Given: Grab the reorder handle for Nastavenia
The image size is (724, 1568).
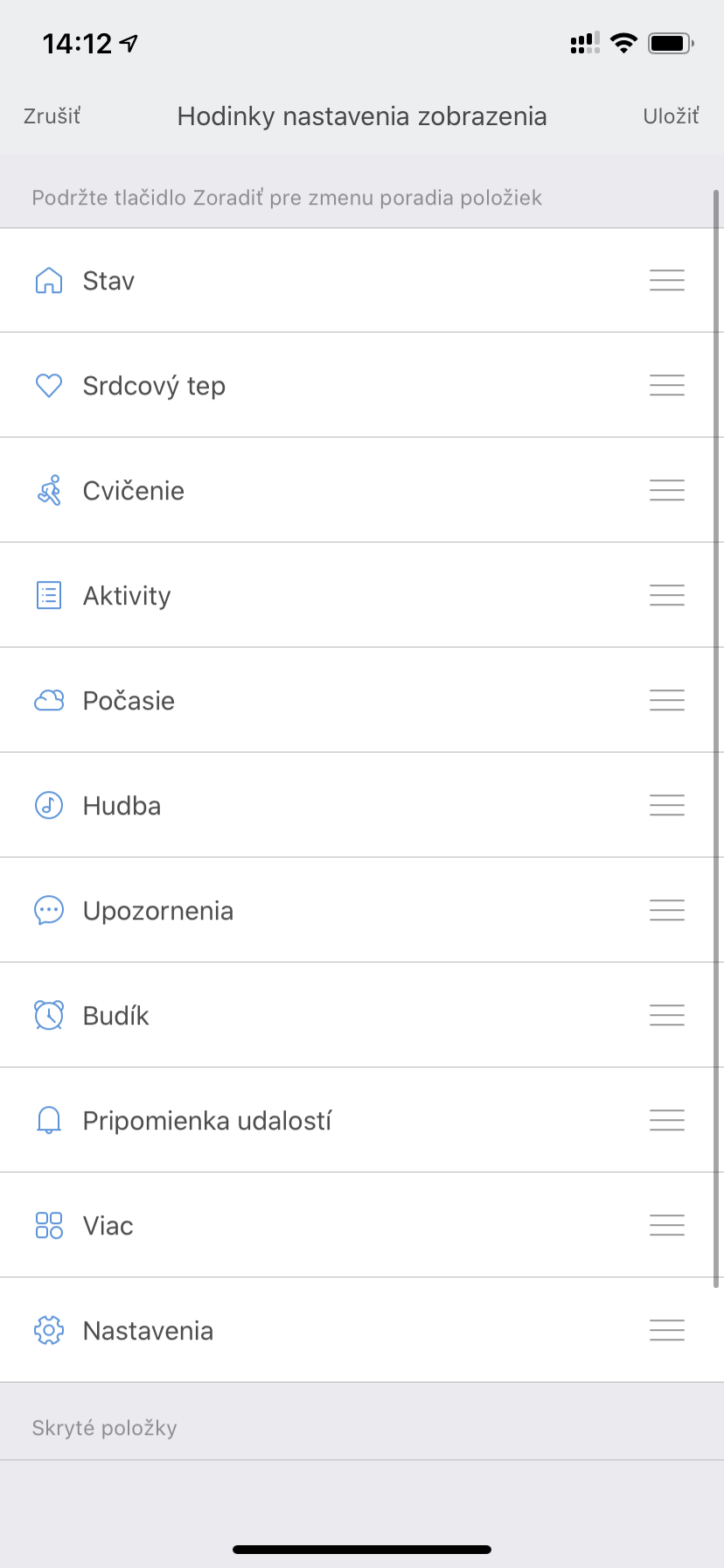Looking at the screenshot, I should [667, 1330].
